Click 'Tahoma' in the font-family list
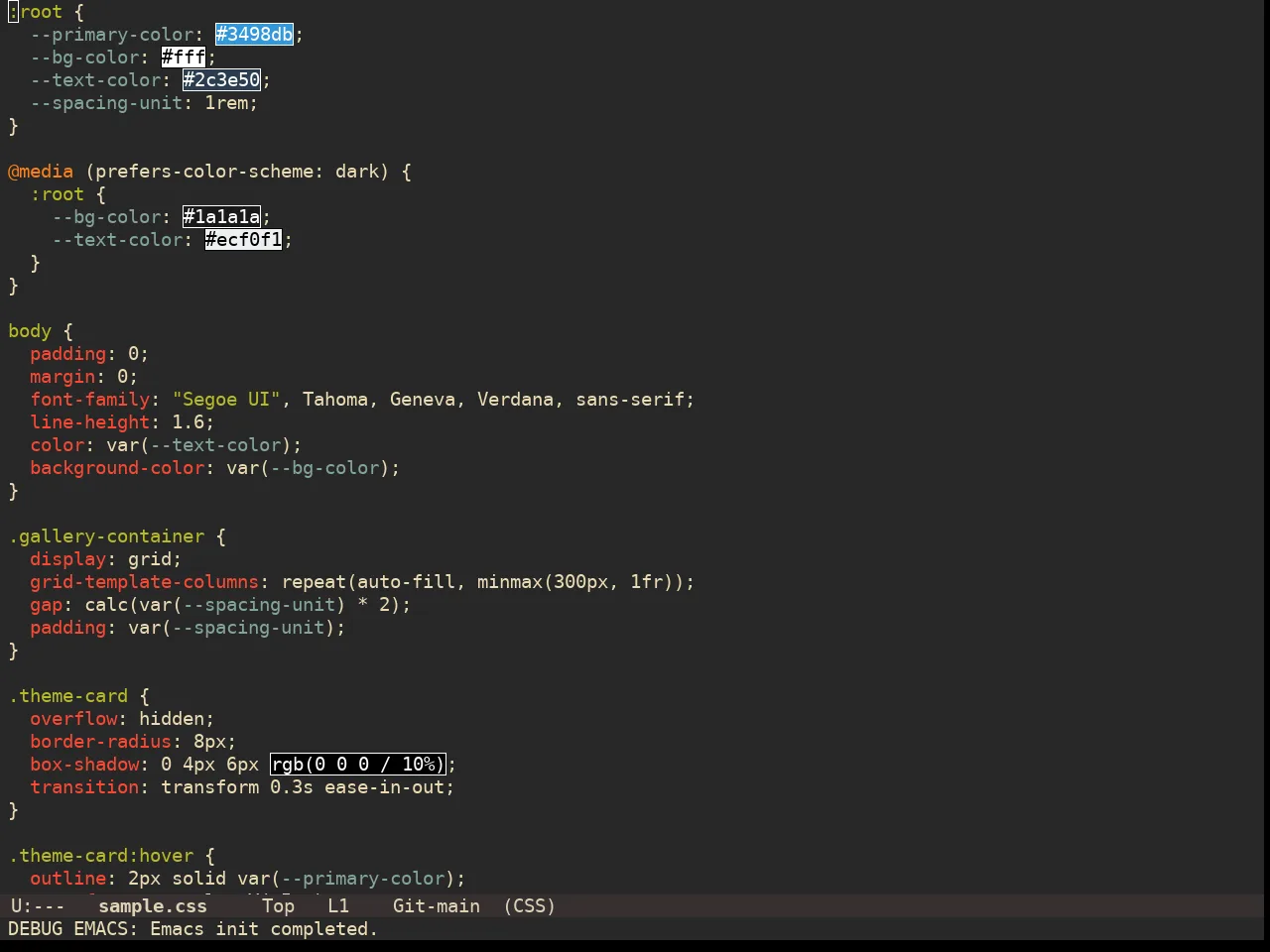1270x952 pixels. tap(335, 400)
